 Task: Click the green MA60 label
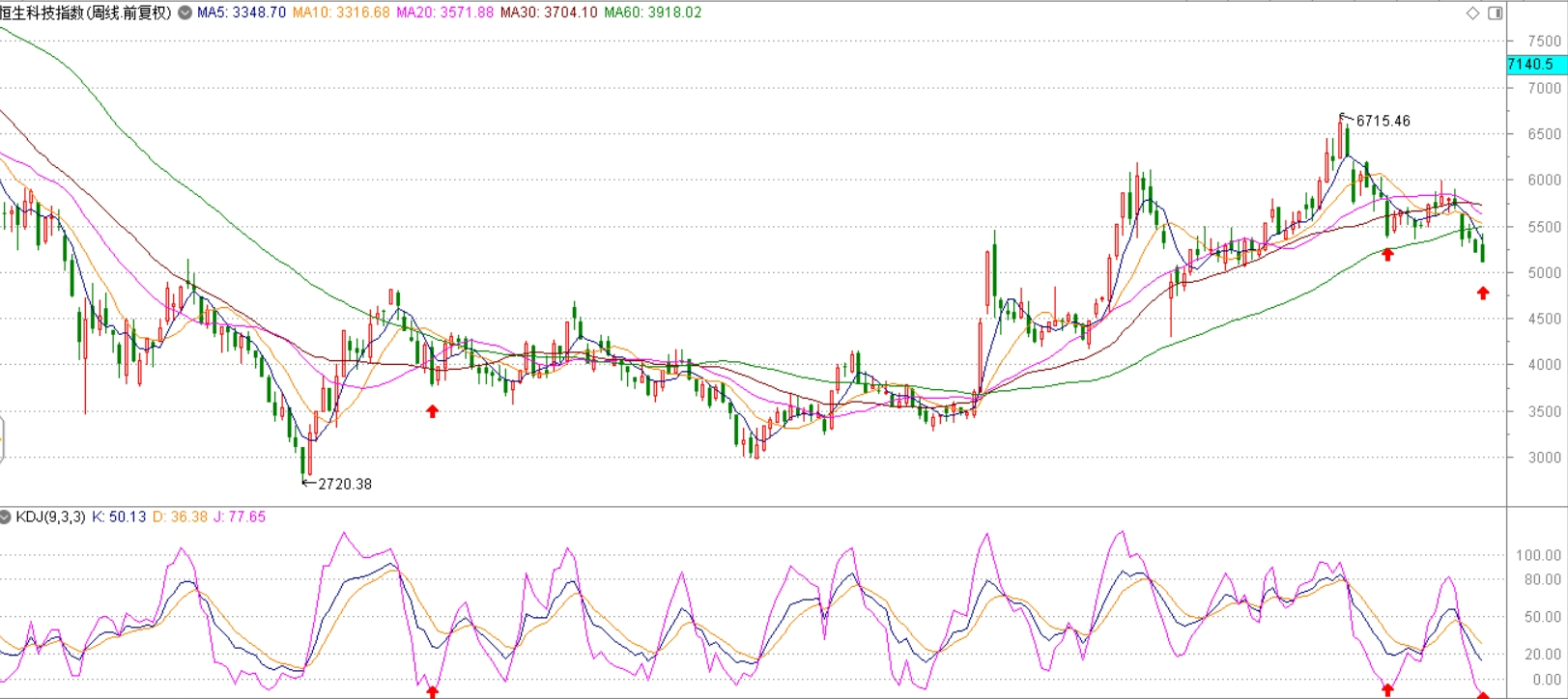[653, 13]
